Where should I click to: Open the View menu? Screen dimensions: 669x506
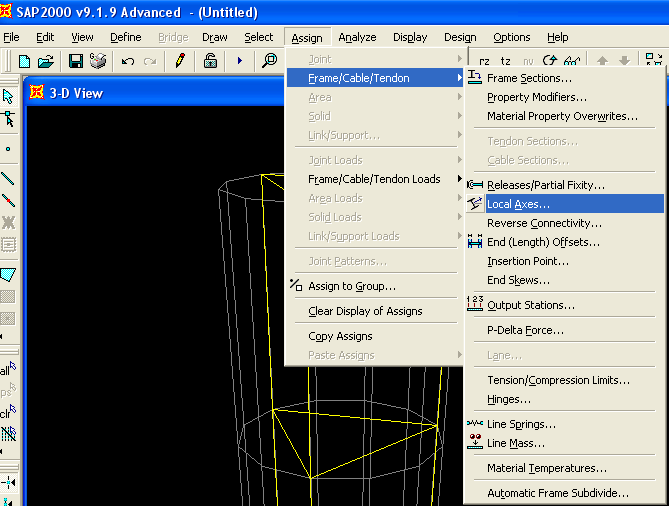pos(82,38)
